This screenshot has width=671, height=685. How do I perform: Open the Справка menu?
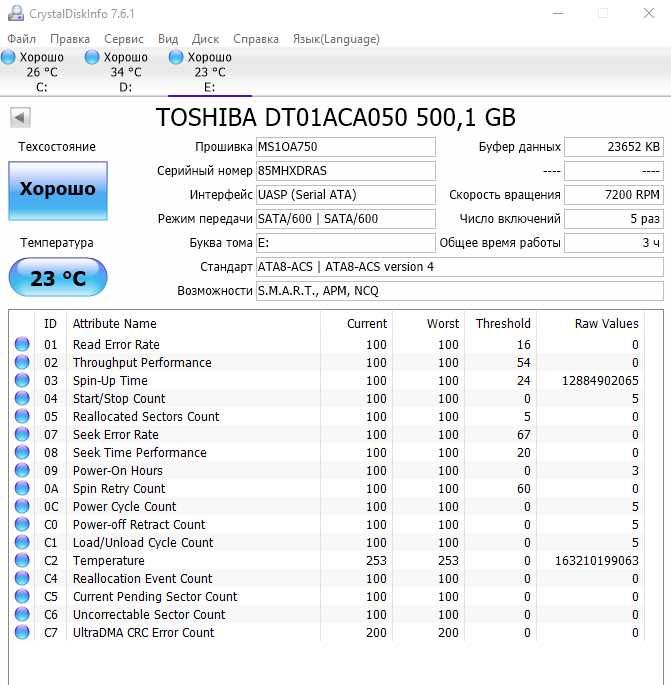point(256,39)
